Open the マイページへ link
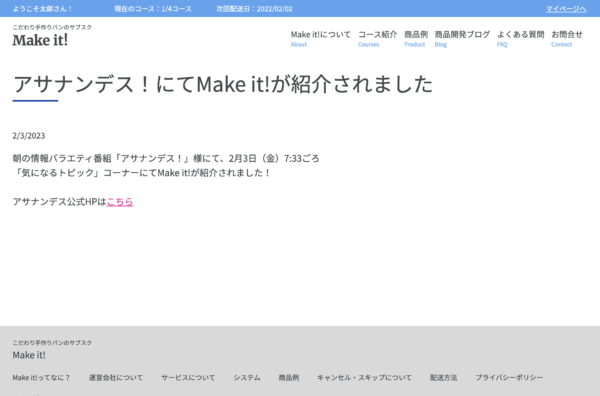Image resolution: width=600 pixels, height=396 pixels. [x=566, y=9]
